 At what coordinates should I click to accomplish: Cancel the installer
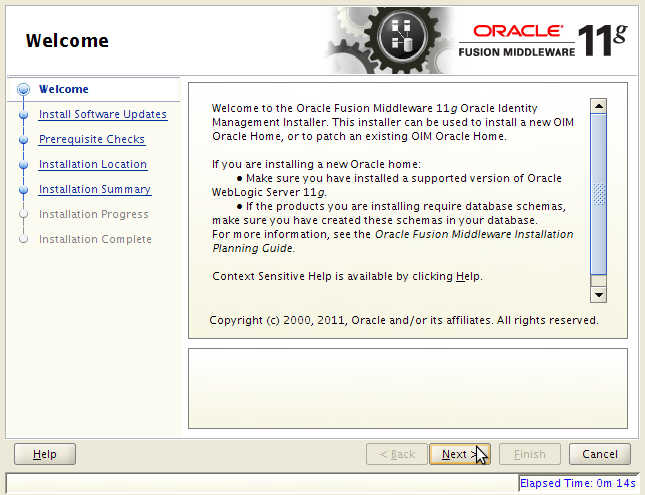pos(600,454)
